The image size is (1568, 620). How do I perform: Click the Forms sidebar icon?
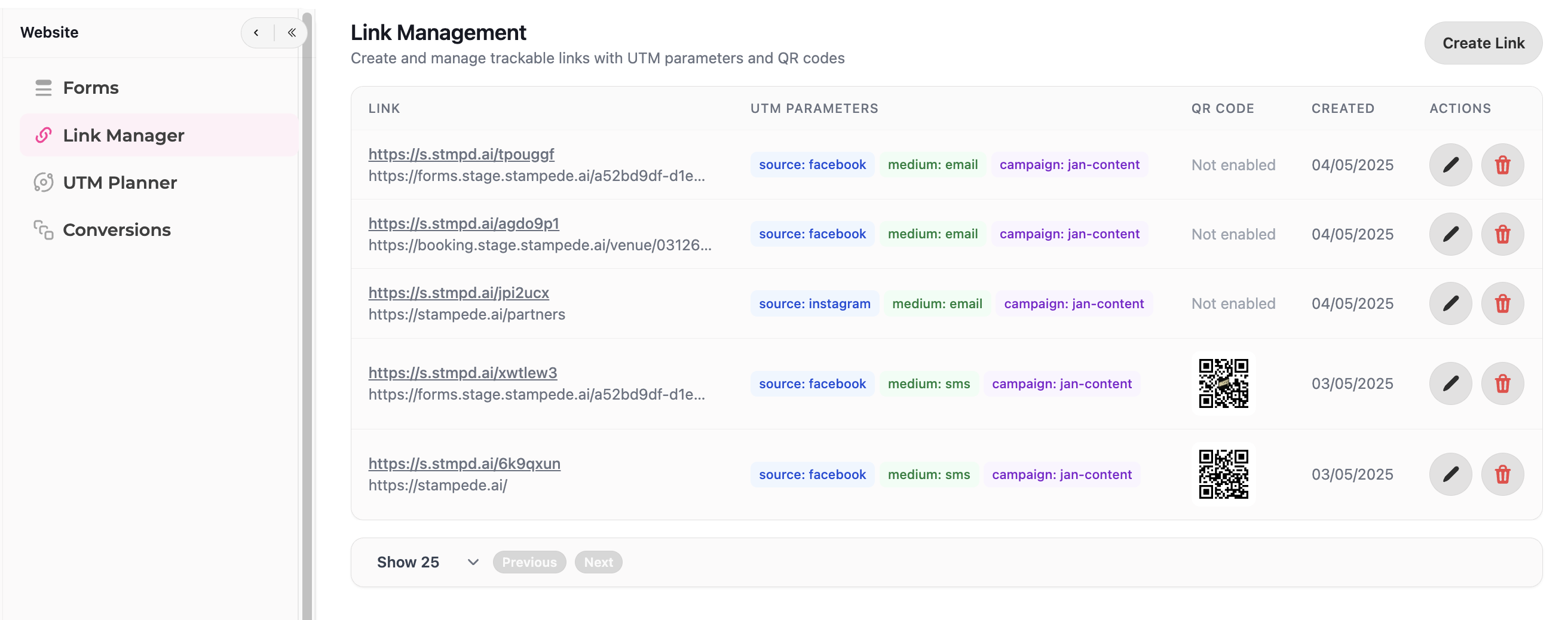tap(43, 88)
